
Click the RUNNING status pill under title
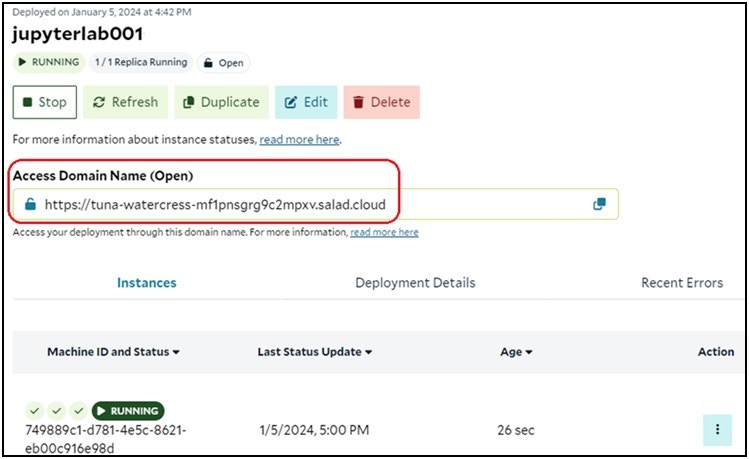49,63
